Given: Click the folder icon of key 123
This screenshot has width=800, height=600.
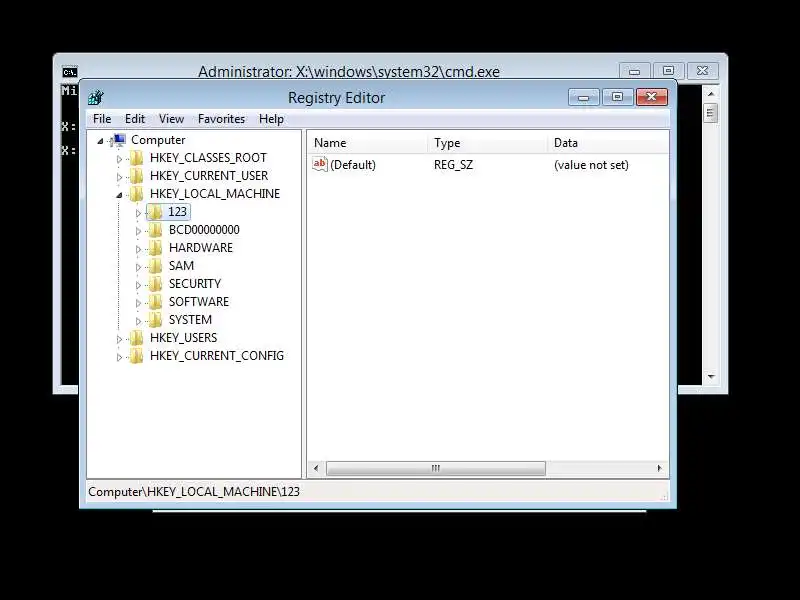Looking at the screenshot, I should [155, 212].
